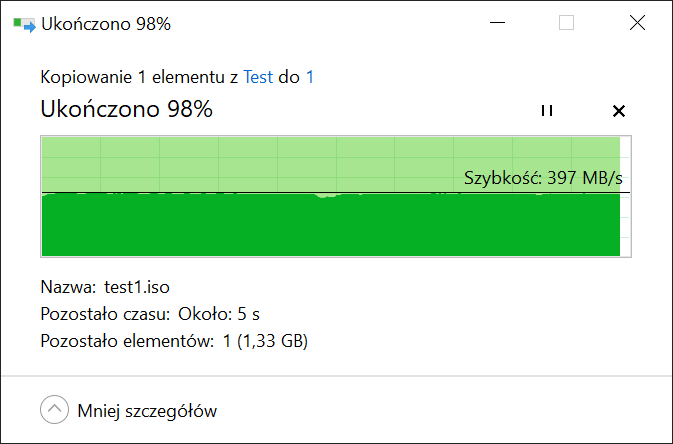Click the 'Mniej szczegółów' label
Image resolution: width=673 pixels, height=444 pixels.
pos(147,411)
